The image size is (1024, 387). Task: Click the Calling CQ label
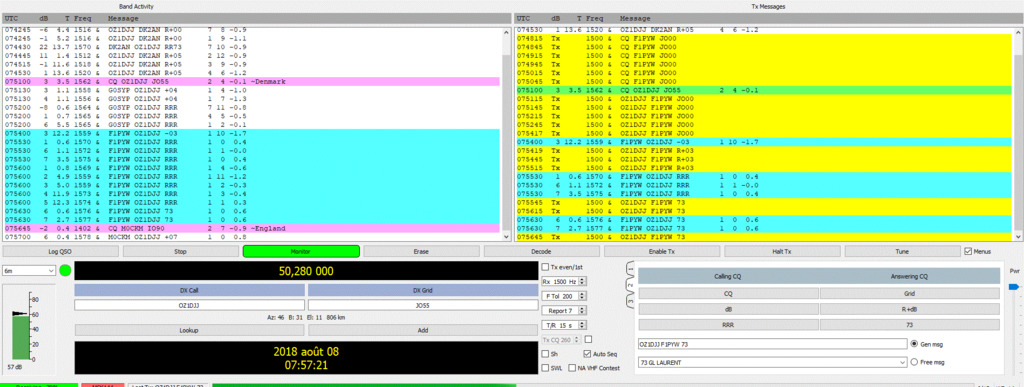pyautogui.click(x=727, y=276)
